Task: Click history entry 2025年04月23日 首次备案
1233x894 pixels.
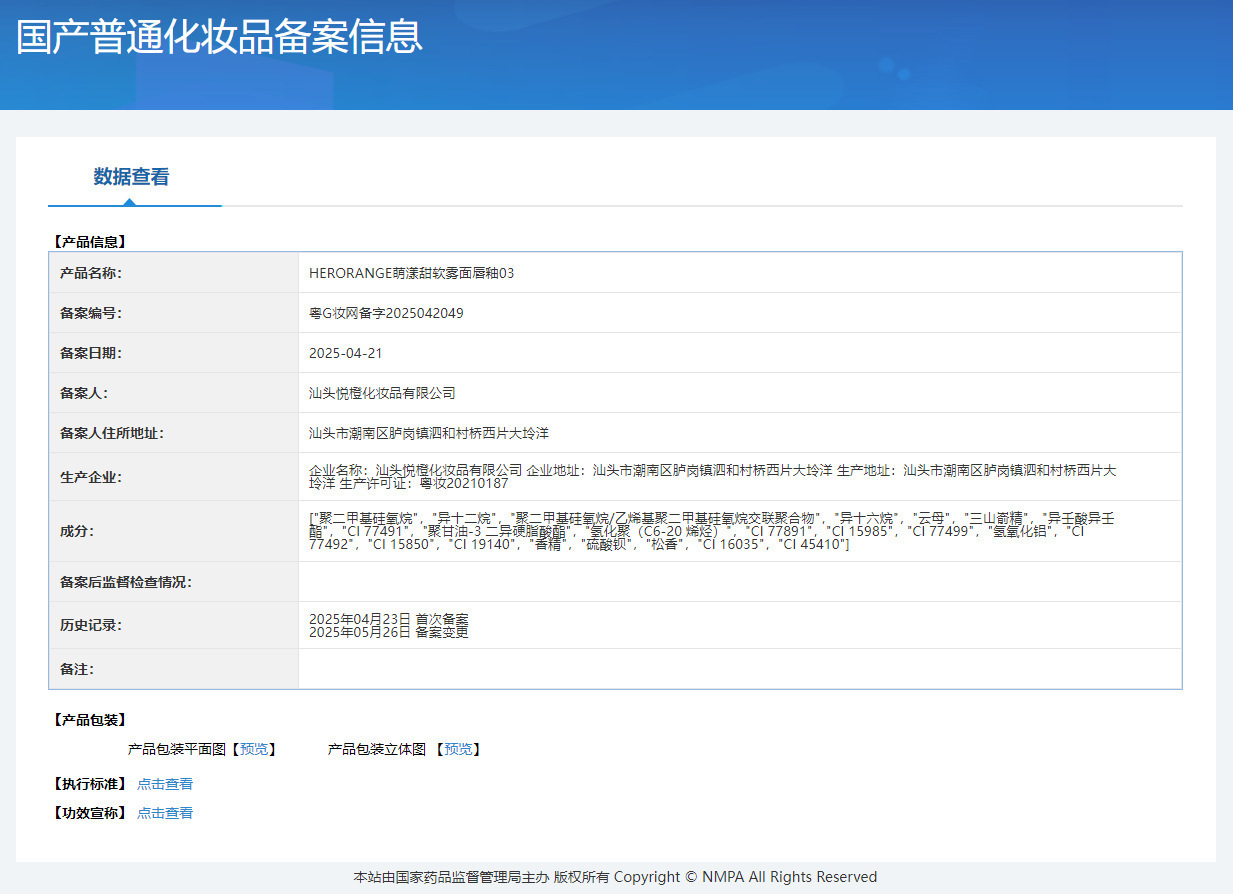Action: click(389, 619)
